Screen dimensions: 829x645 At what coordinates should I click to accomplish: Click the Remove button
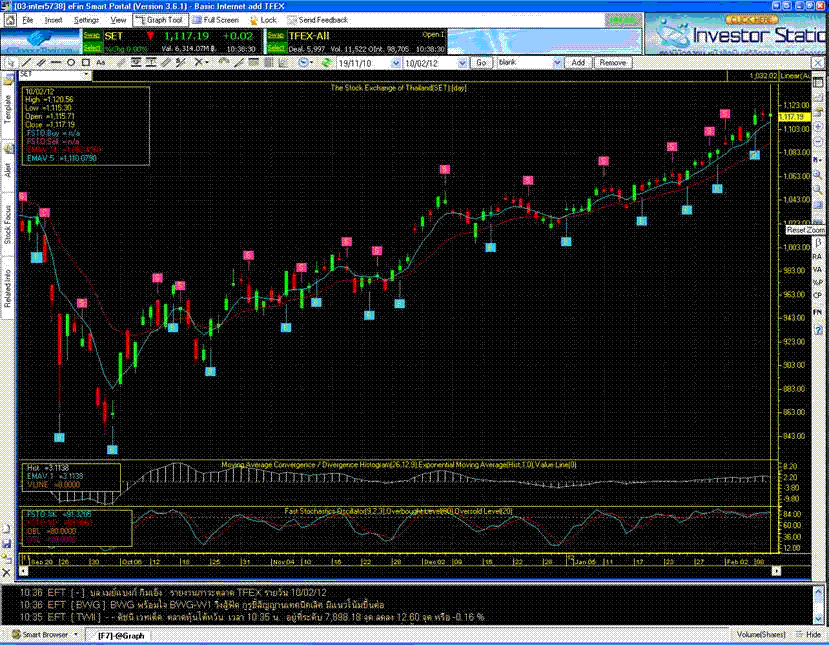click(613, 63)
